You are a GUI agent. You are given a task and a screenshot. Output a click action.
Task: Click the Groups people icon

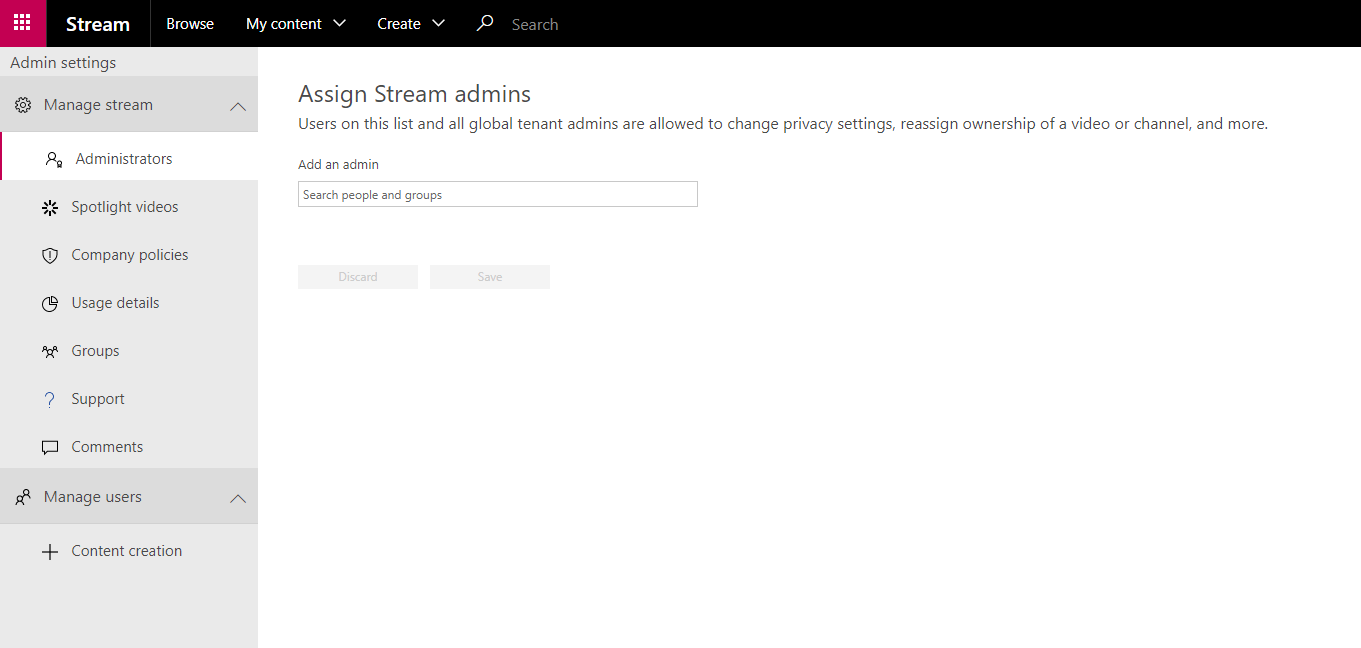[x=50, y=352]
